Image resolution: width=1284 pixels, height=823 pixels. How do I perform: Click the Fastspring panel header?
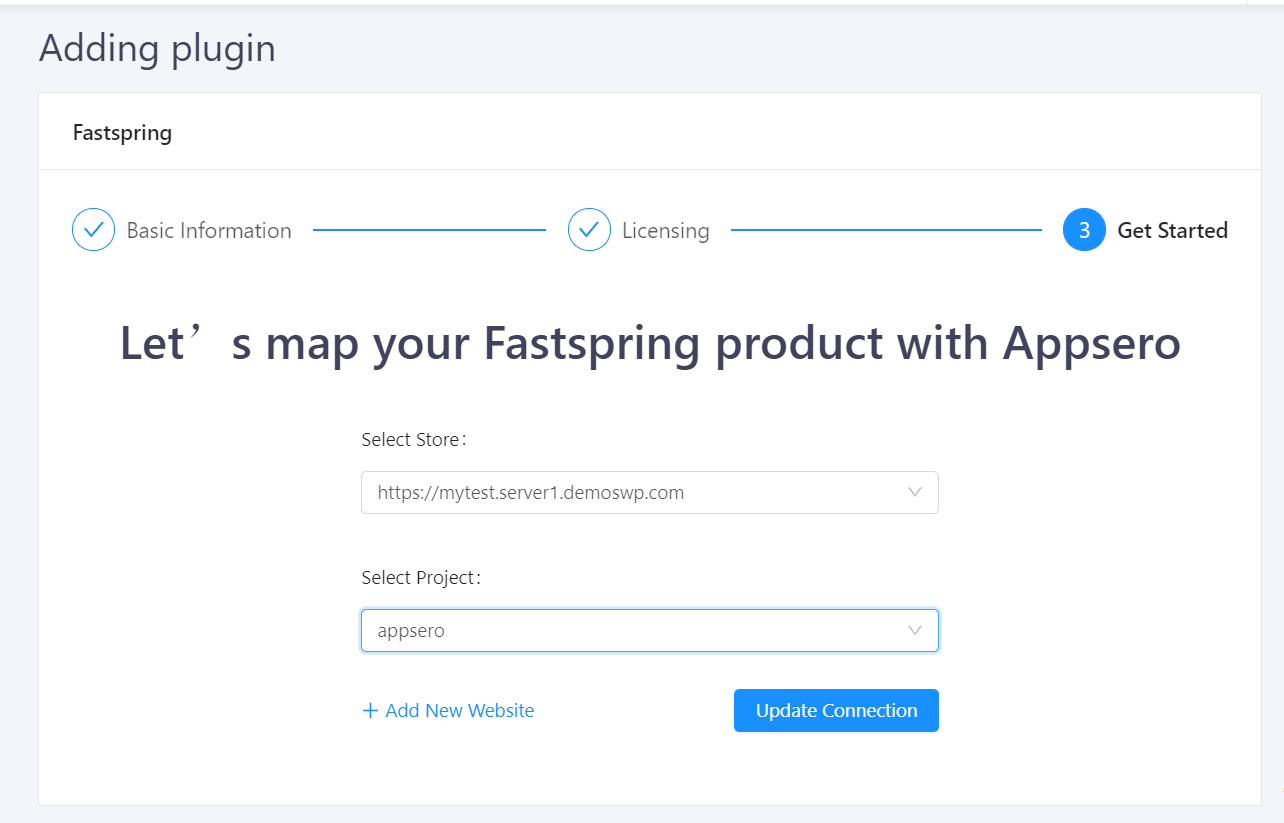[x=122, y=131]
